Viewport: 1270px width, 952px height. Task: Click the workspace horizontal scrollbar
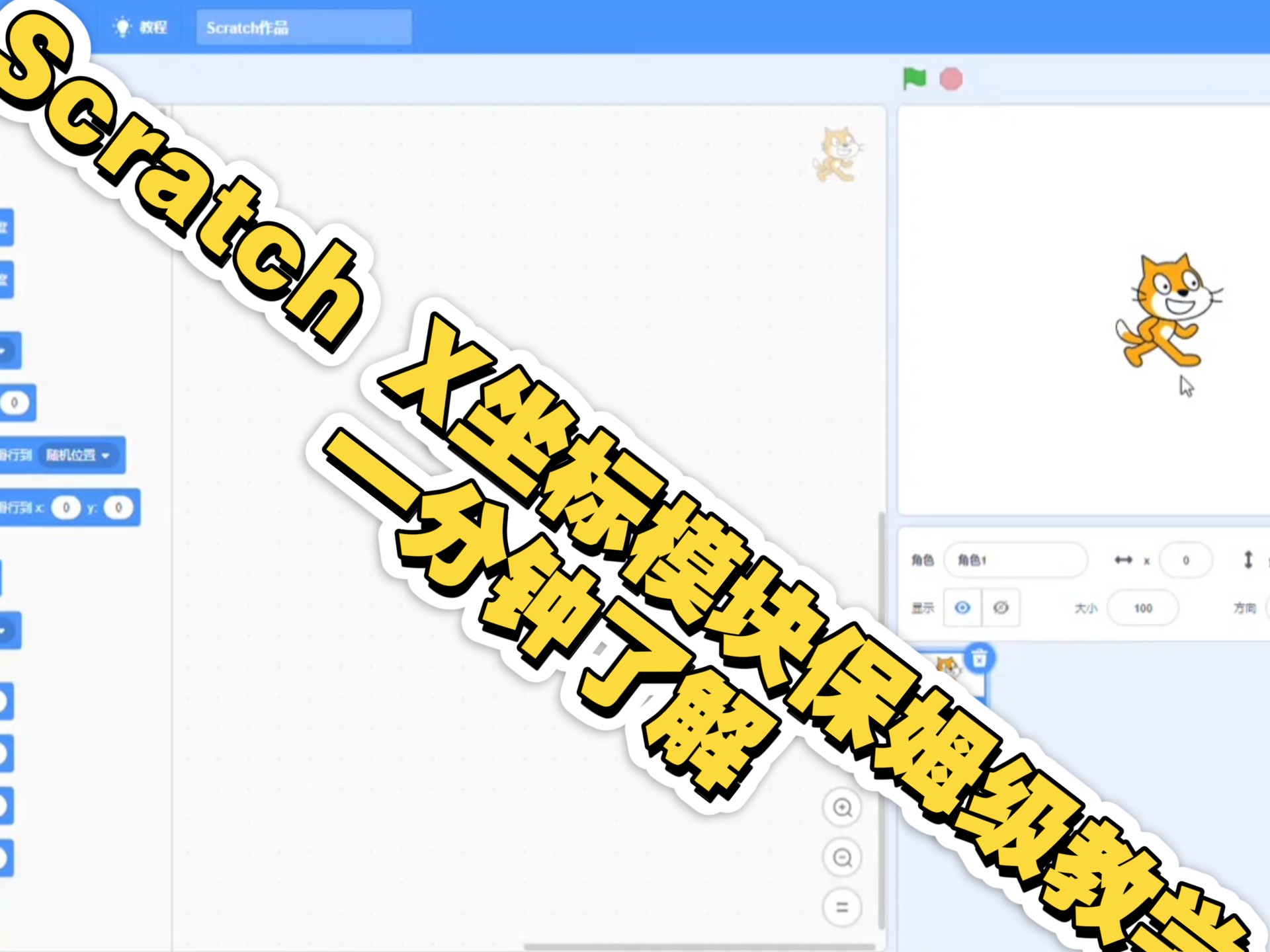click(x=701, y=946)
